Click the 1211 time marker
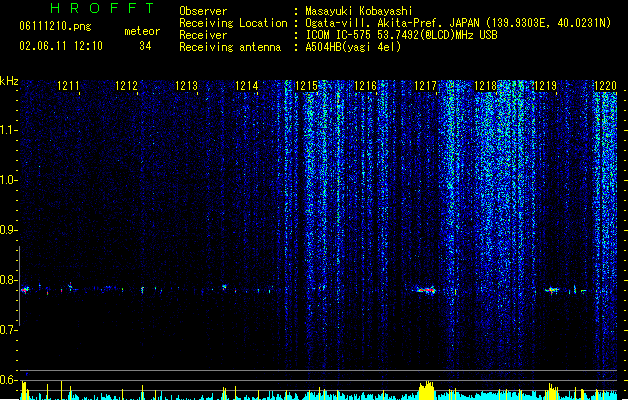The height and width of the screenshot is (400, 629). (68, 85)
